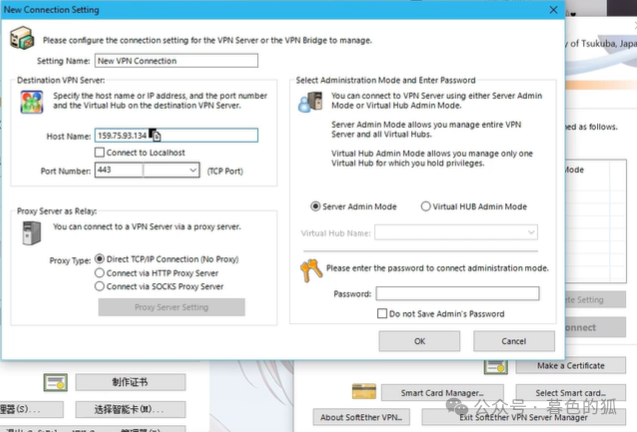Select Connect via SOCKS Proxy Server option
Viewport: 637px width, 432px height.
[x=99, y=286]
